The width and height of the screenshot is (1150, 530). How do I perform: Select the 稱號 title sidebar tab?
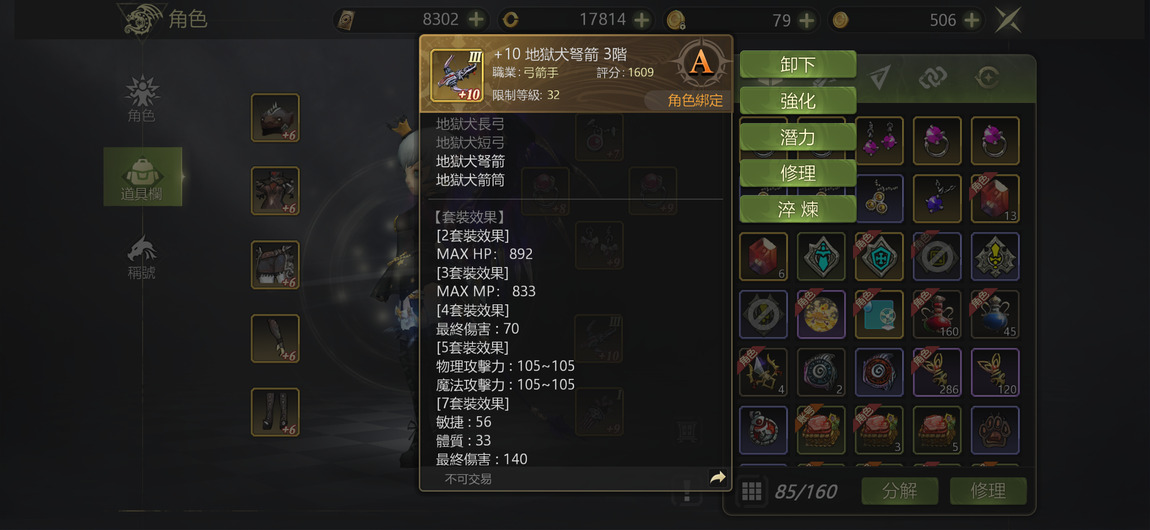141,258
